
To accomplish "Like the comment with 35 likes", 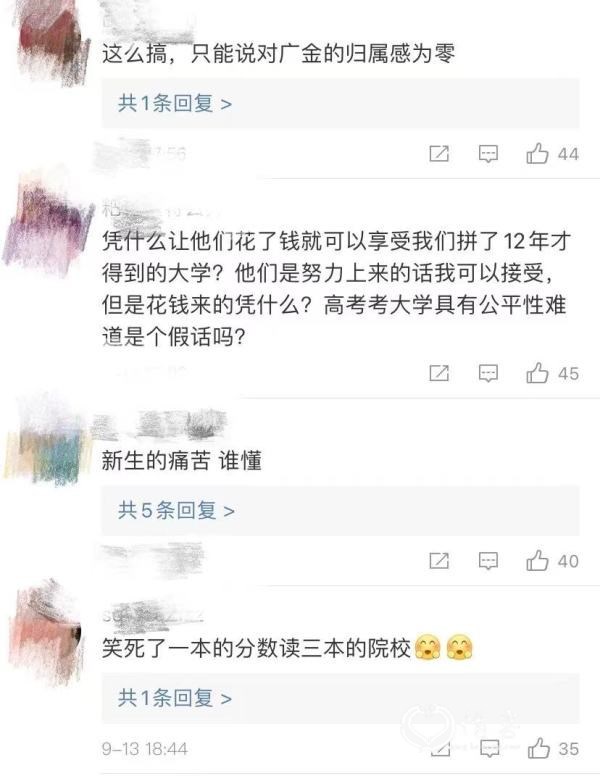I will pos(538,748).
